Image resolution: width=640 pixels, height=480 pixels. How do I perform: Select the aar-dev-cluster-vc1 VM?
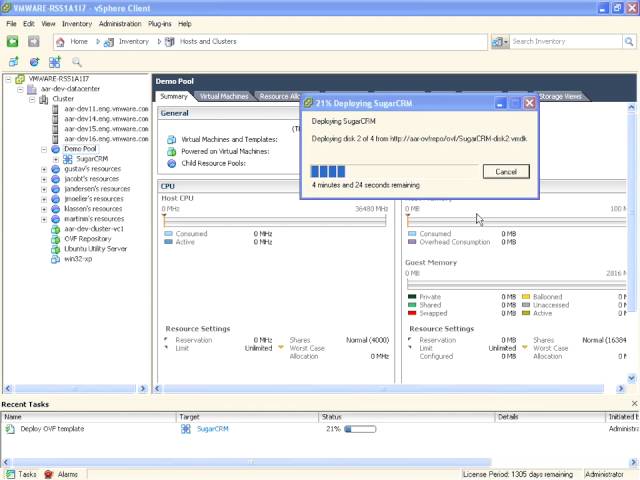click(94, 229)
